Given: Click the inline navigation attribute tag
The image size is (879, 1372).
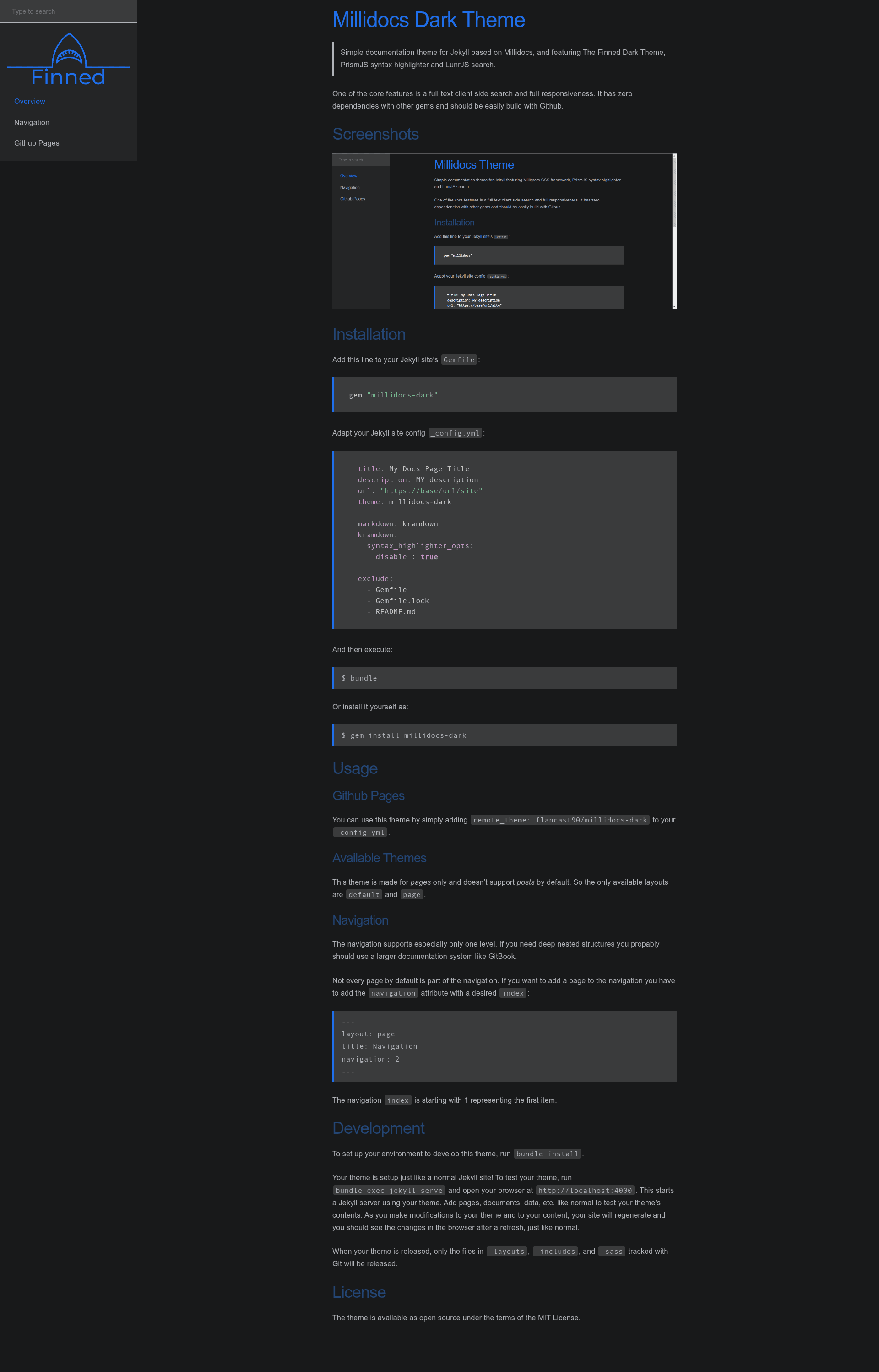Looking at the screenshot, I should (393, 993).
